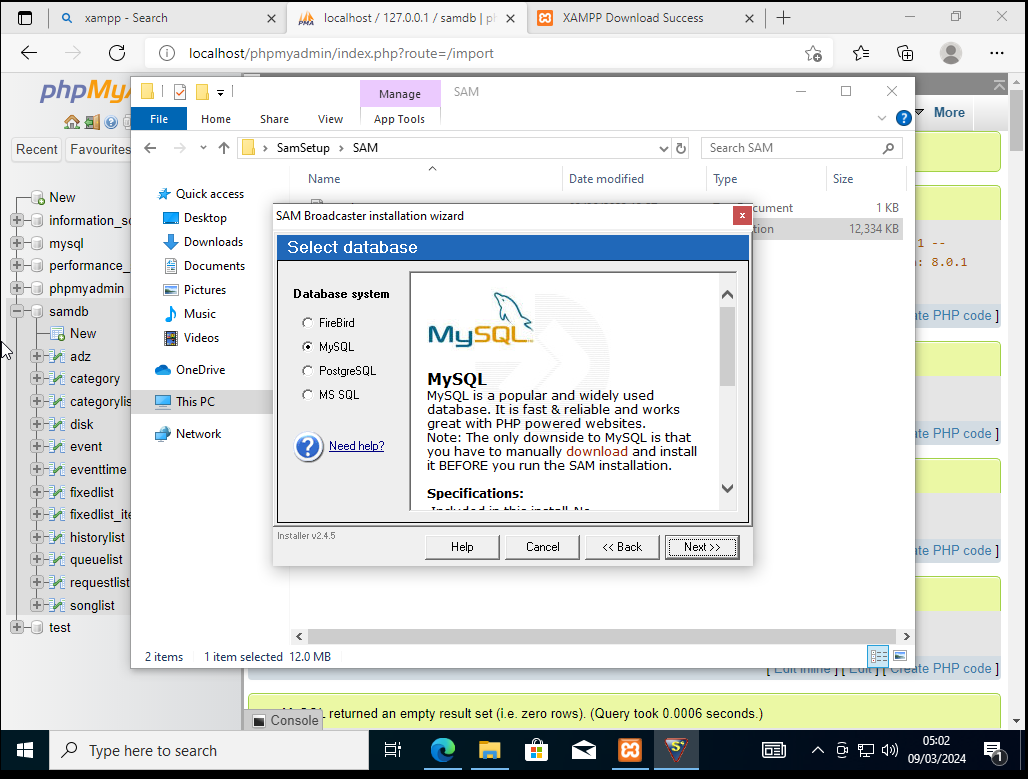Viewport: 1028px width, 779px height.
Task: Select the FireBird database option
Action: pyautogui.click(x=307, y=323)
